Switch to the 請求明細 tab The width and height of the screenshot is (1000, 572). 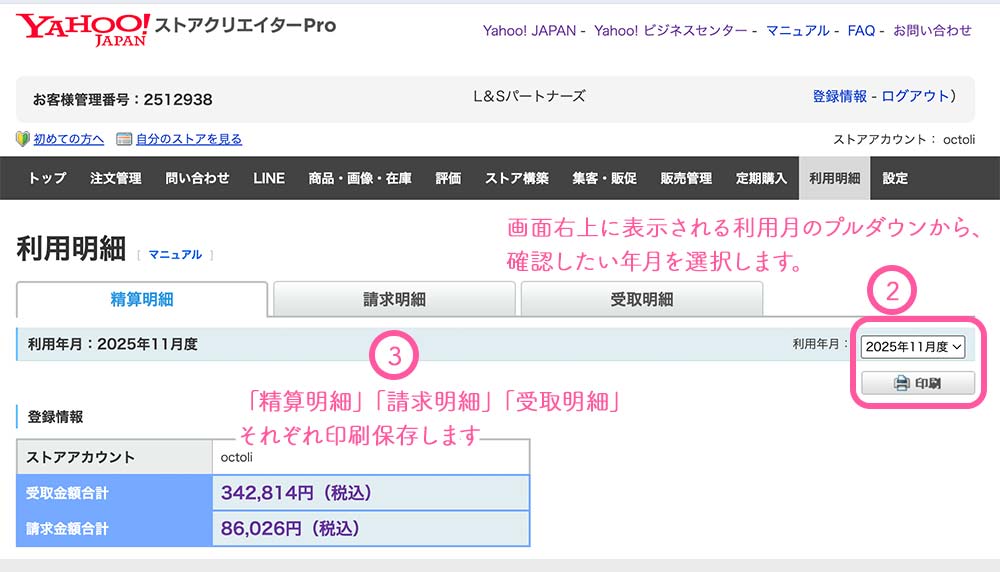tap(394, 299)
